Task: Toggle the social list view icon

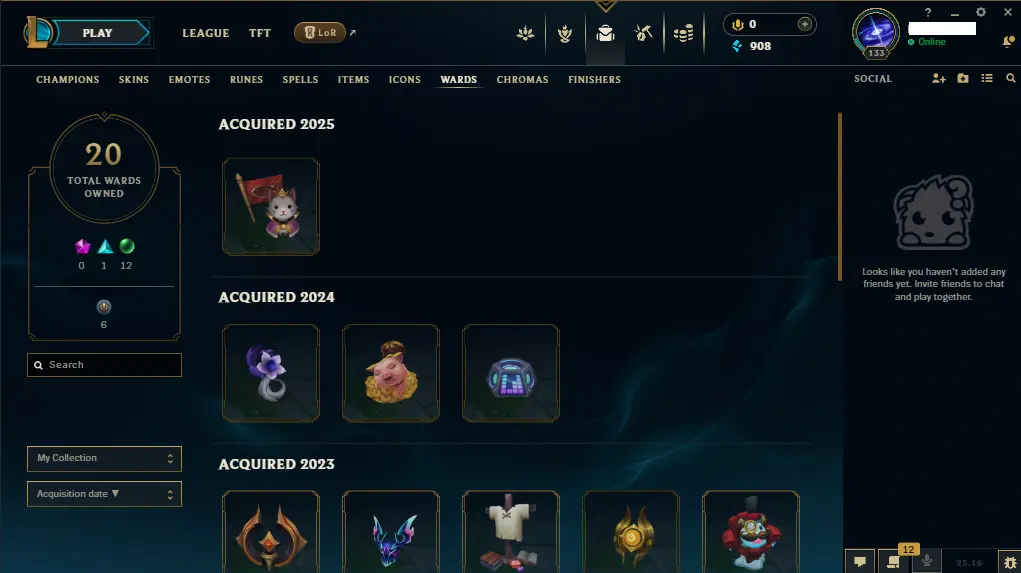Action: pos(987,78)
